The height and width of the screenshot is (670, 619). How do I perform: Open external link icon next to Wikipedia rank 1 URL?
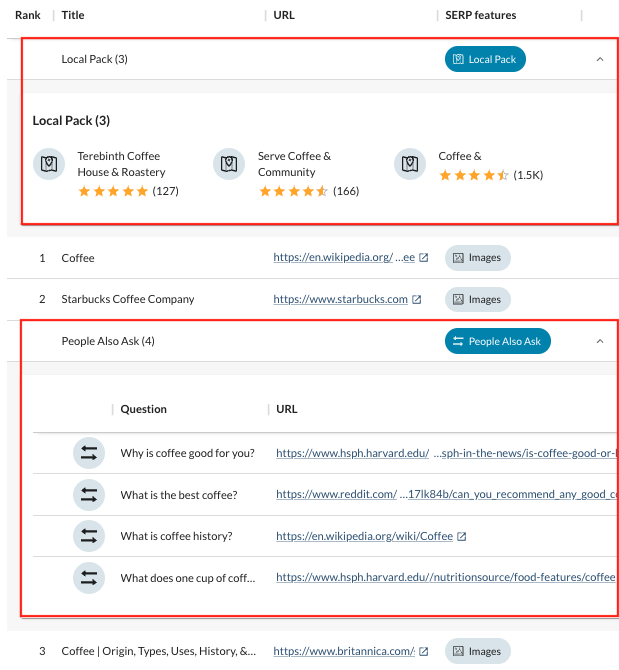point(424,258)
